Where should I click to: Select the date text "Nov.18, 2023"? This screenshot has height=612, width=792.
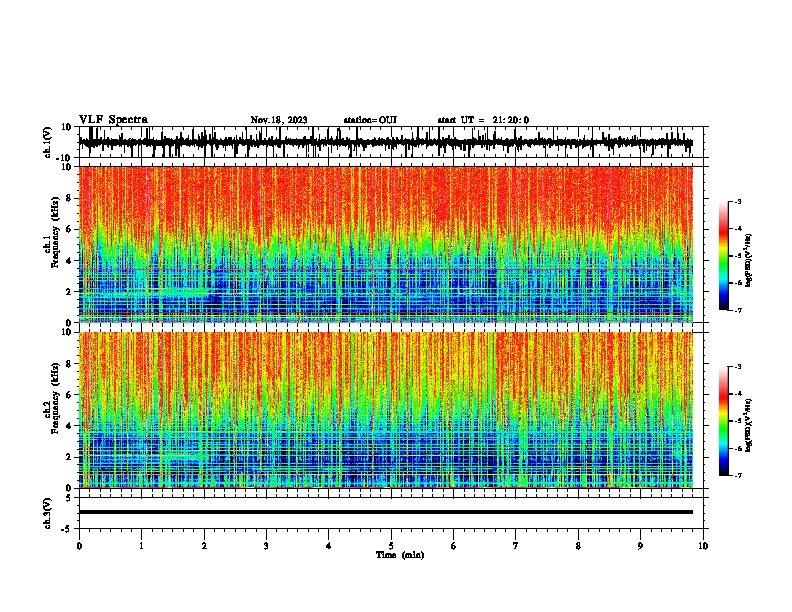[x=279, y=120]
